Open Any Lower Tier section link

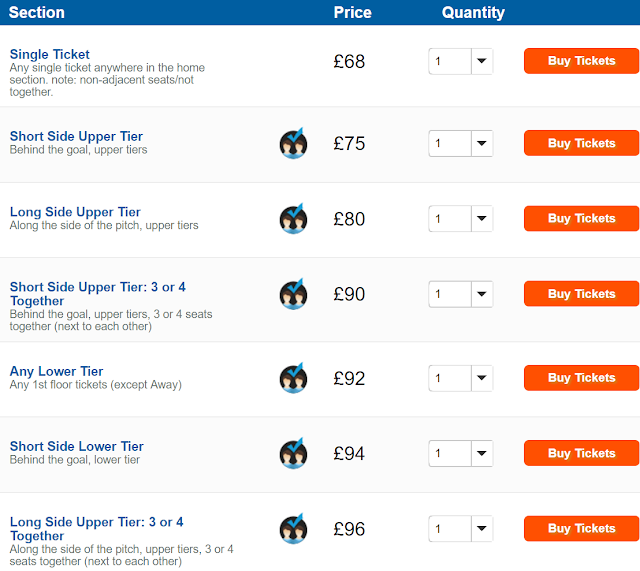[57, 372]
